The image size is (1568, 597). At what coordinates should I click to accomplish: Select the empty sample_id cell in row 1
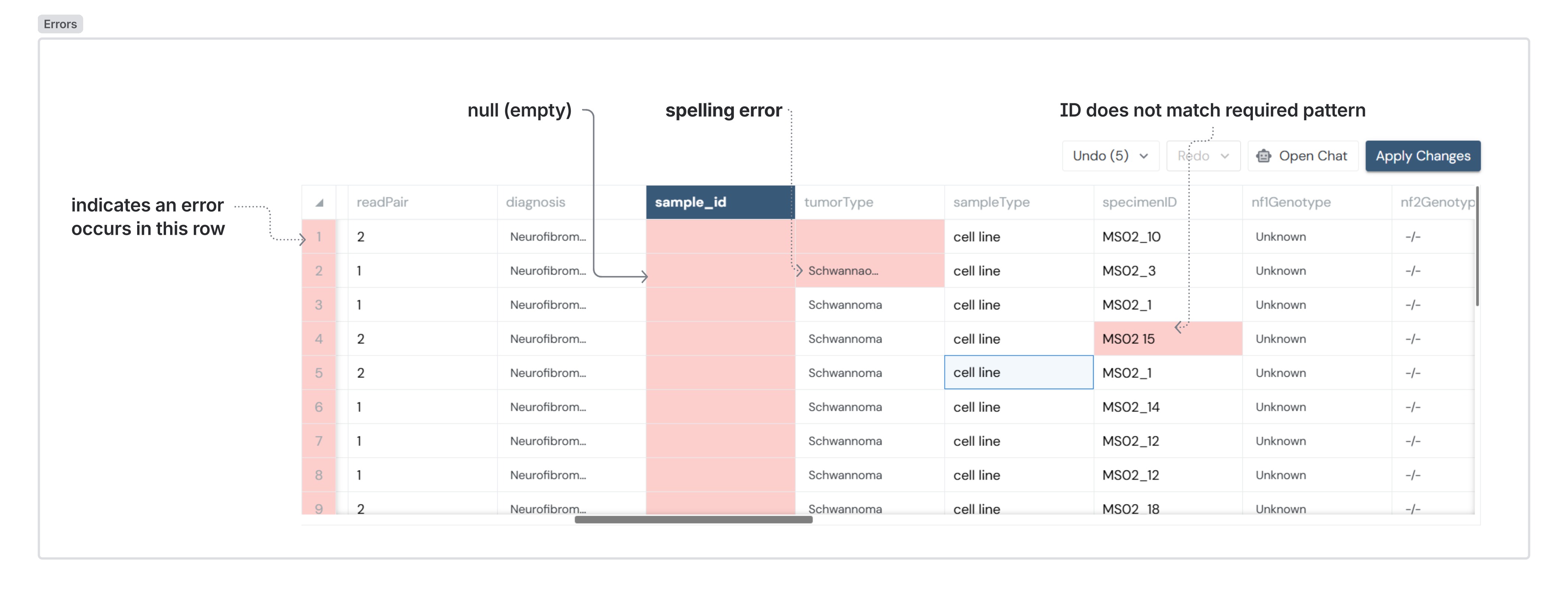tap(718, 237)
